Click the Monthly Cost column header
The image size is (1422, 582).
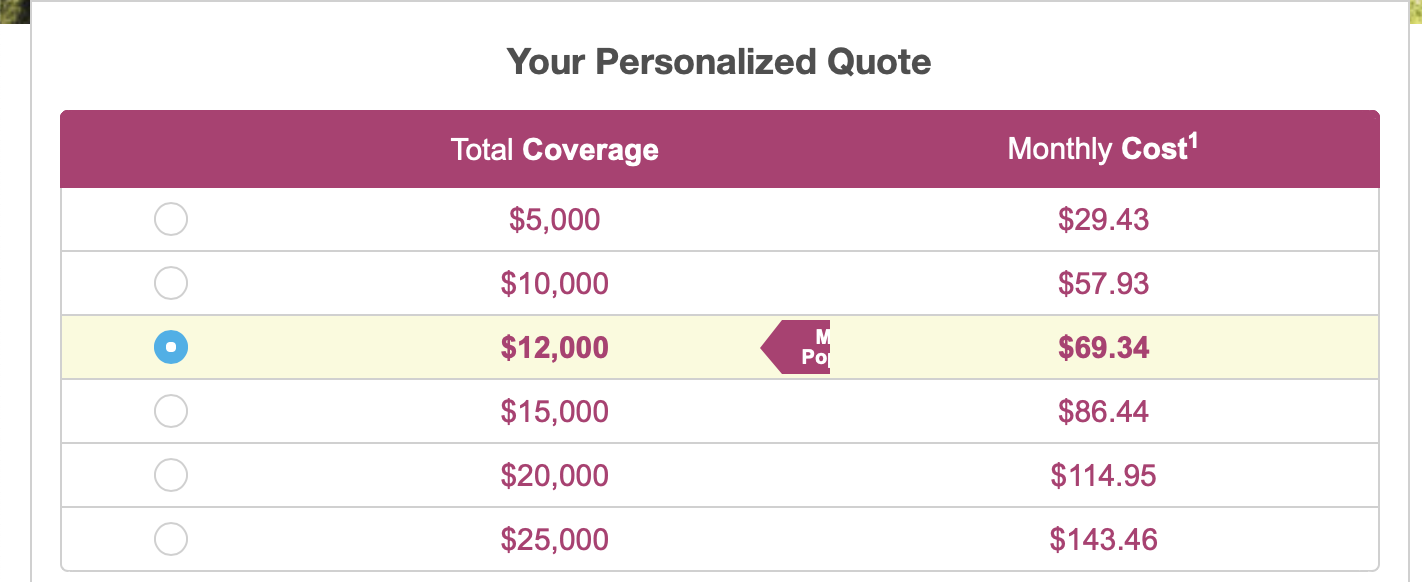1103,149
